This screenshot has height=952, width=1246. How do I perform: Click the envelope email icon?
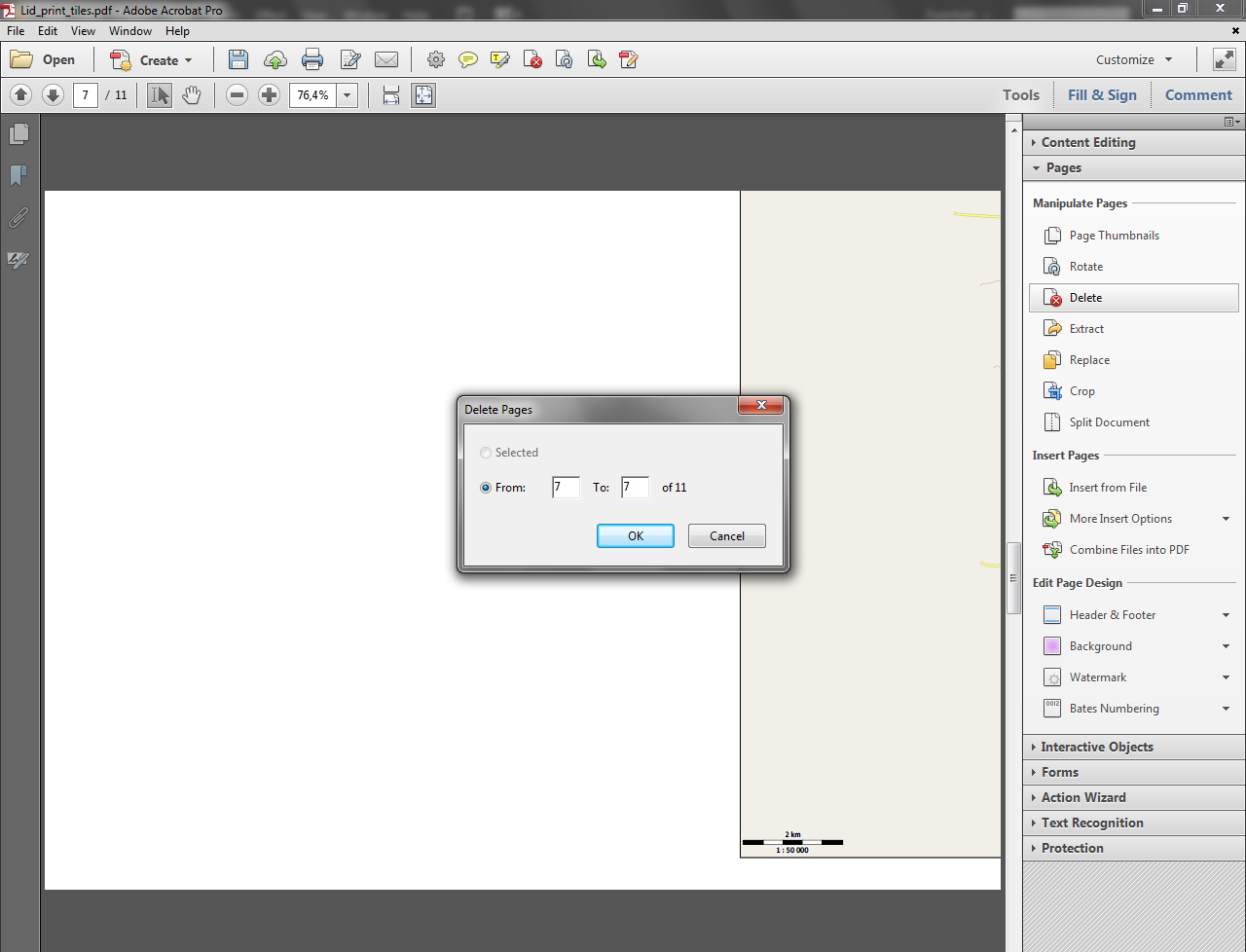point(386,59)
